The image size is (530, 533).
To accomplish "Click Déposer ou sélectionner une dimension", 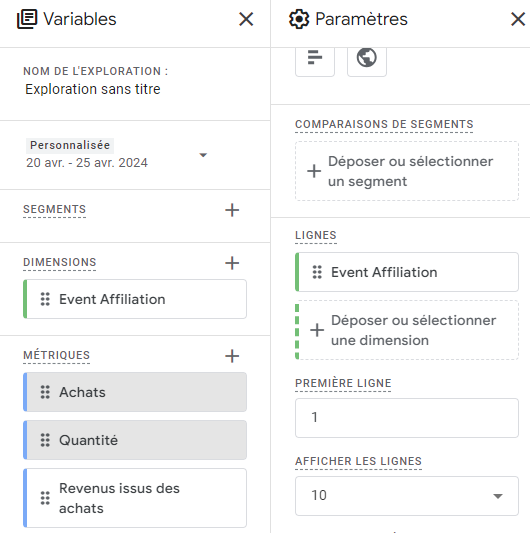I will click(x=407, y=330).
